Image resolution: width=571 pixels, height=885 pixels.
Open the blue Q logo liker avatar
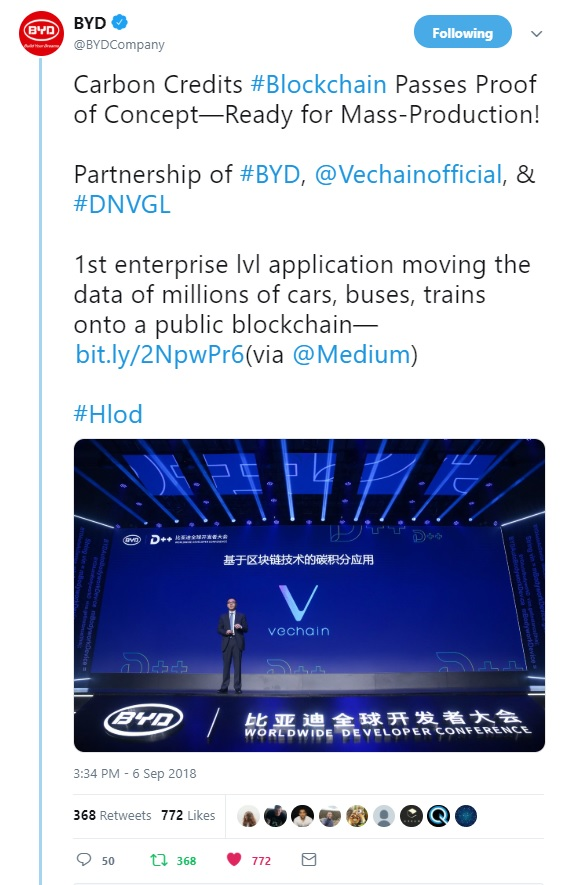(x=438, y=816)
